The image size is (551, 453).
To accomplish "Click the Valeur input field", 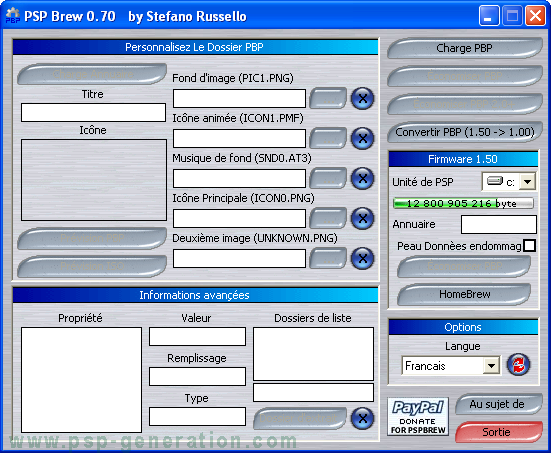I will [x=197, y=337].
